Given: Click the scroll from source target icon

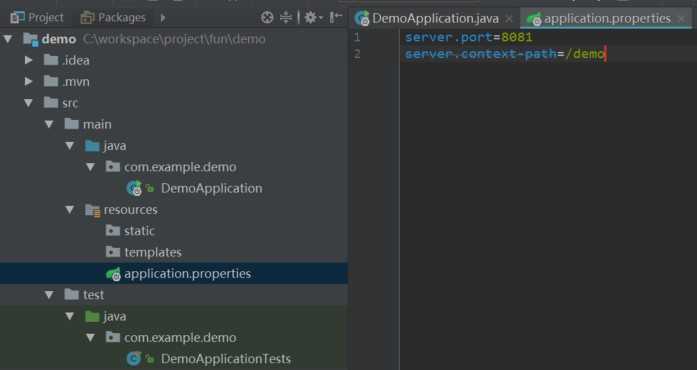Looking at the screenshot, I should tap(267, 17).
